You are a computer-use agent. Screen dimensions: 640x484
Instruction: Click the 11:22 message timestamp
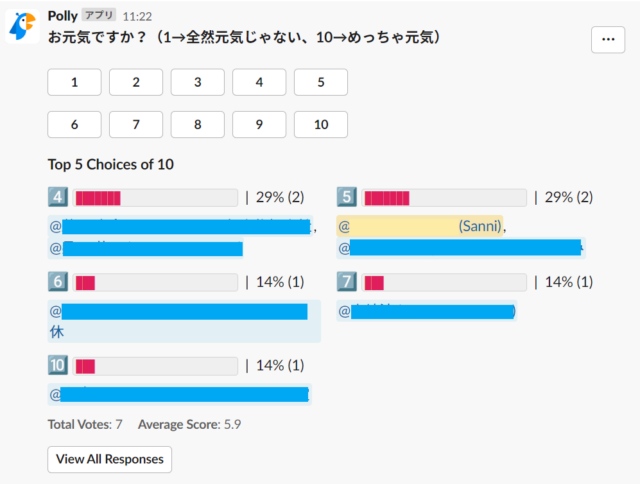[x=137, y=17]
